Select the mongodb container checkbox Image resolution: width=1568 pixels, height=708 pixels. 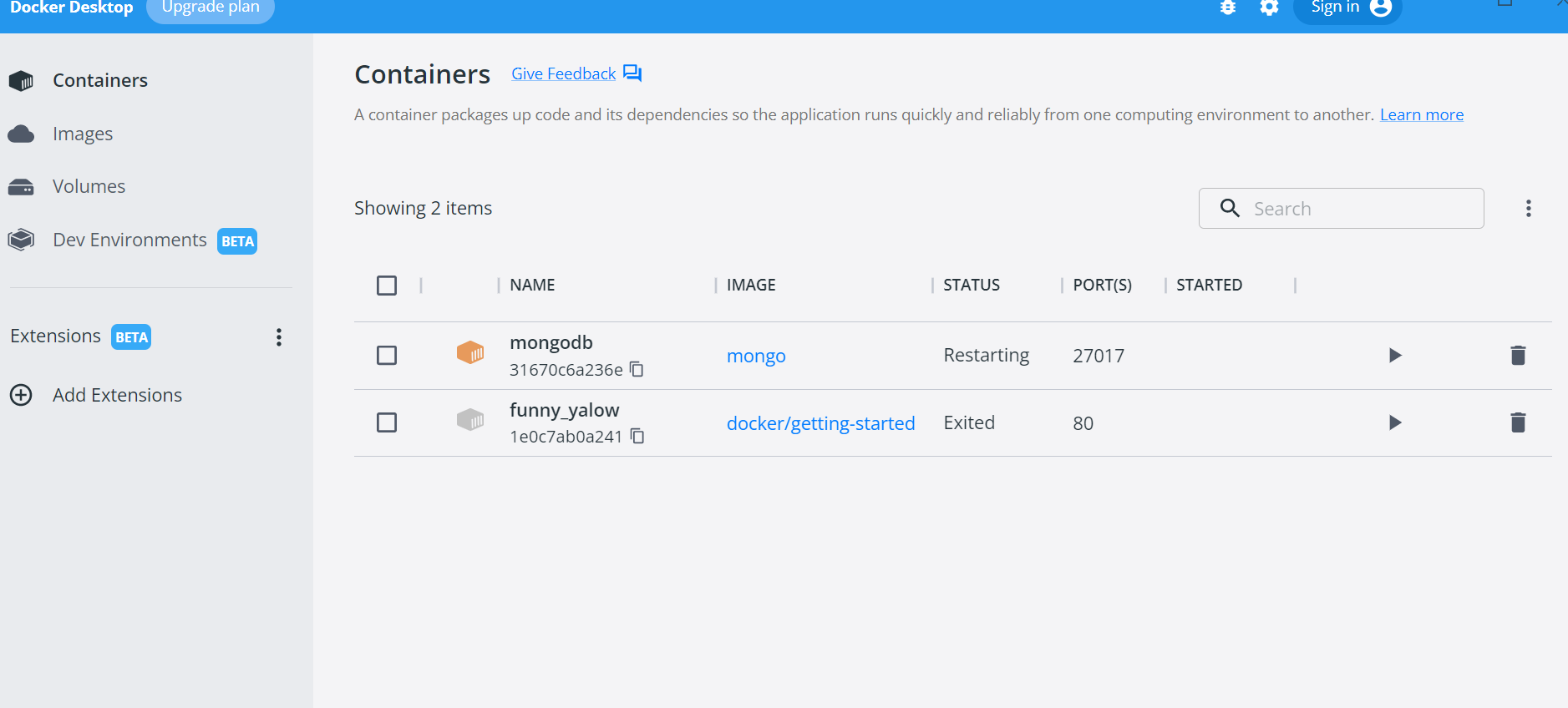coord(387,356)
